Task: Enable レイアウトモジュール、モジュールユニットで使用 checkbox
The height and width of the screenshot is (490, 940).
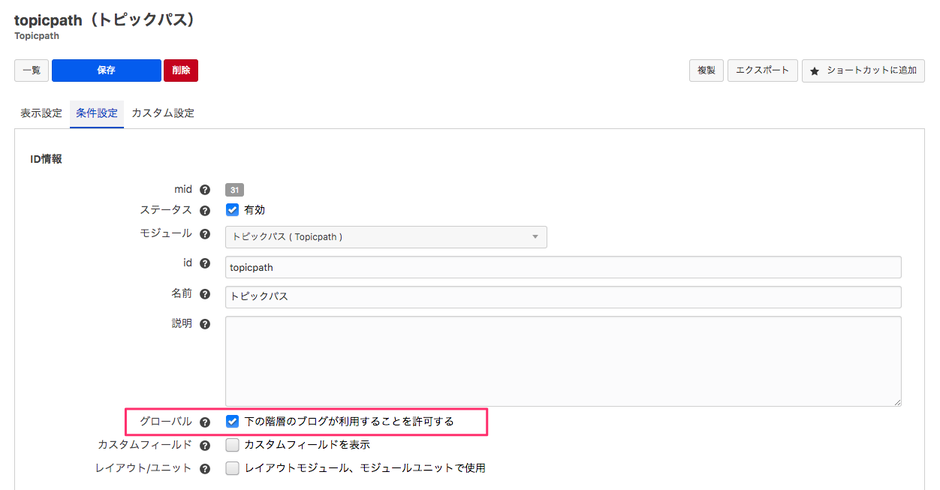Action: click(232, 468)
